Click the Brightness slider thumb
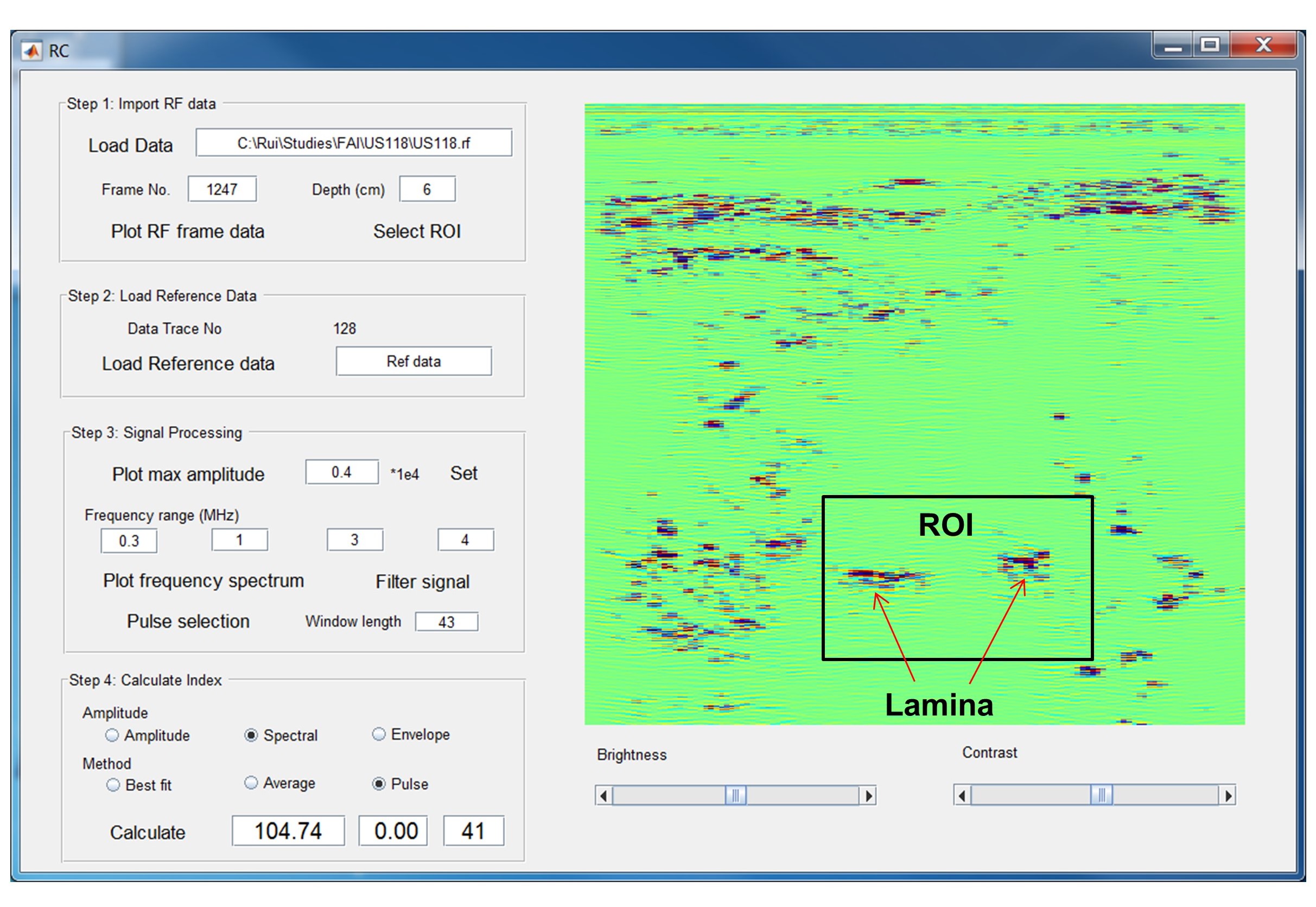Screen dimensions: 1316x907 coord(736,796)
